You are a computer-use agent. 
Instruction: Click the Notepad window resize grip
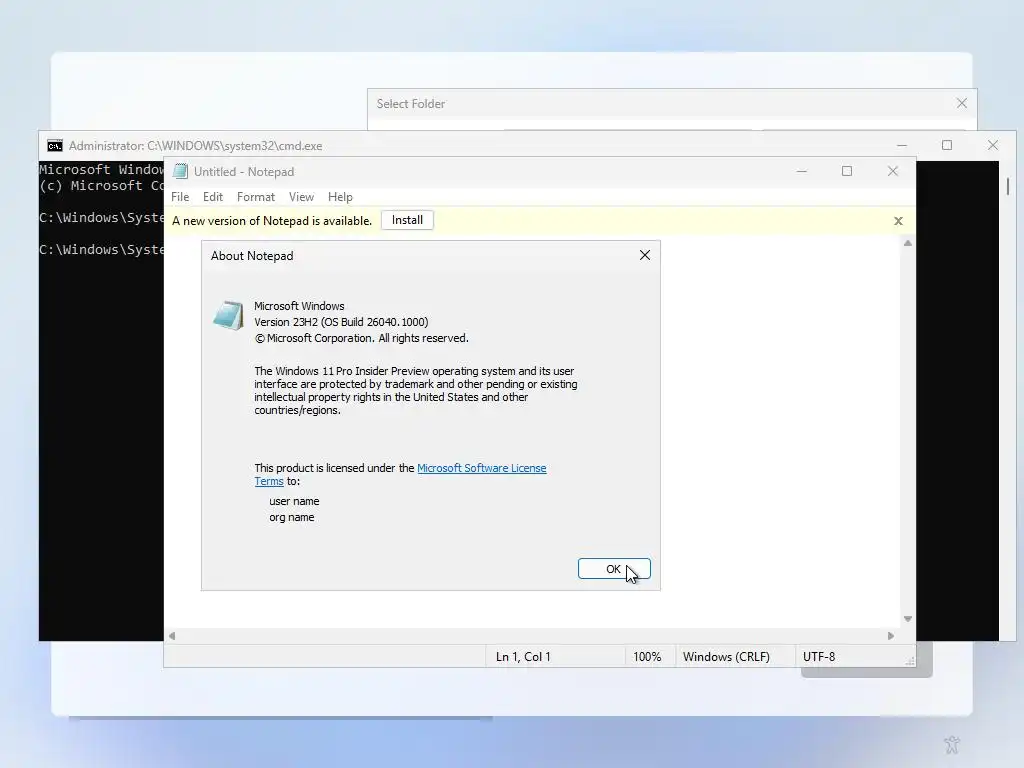click(910, 661)
